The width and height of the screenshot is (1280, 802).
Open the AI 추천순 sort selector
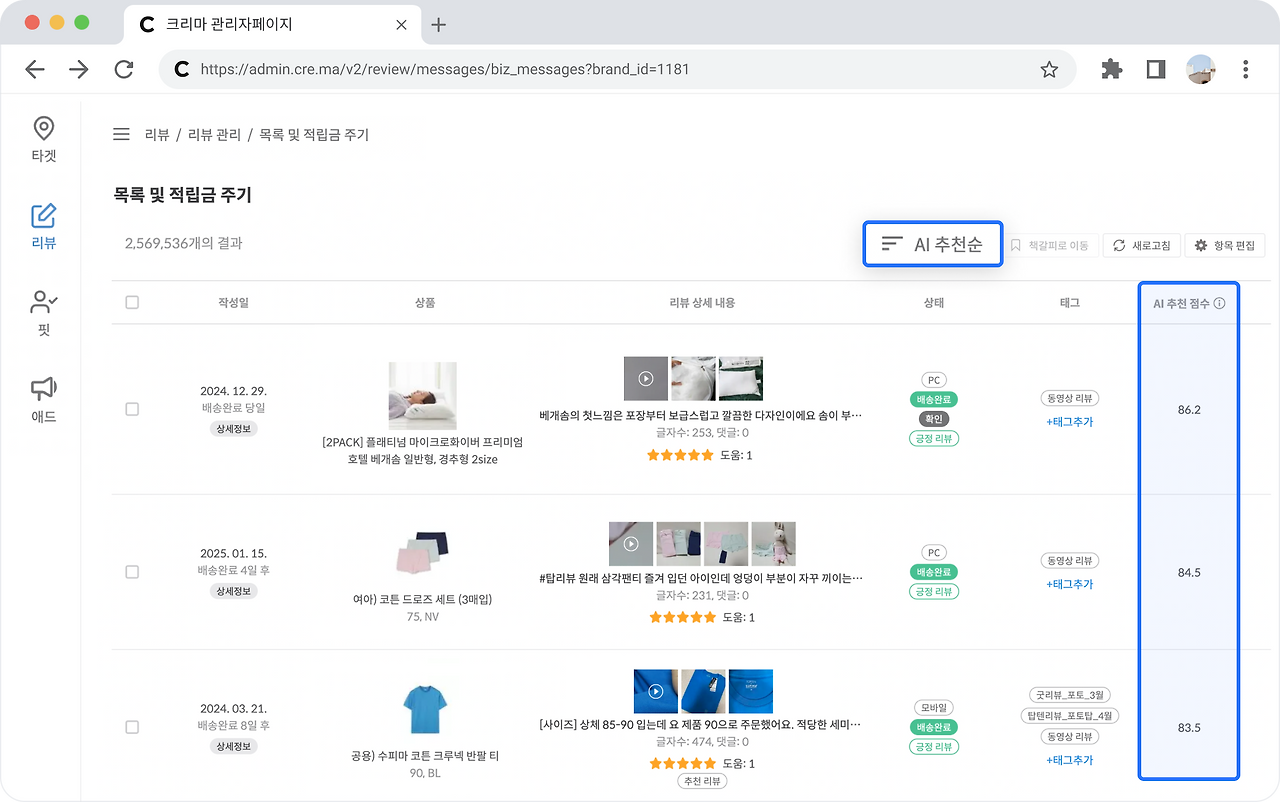pyautogui.click(x=932, y=243)
